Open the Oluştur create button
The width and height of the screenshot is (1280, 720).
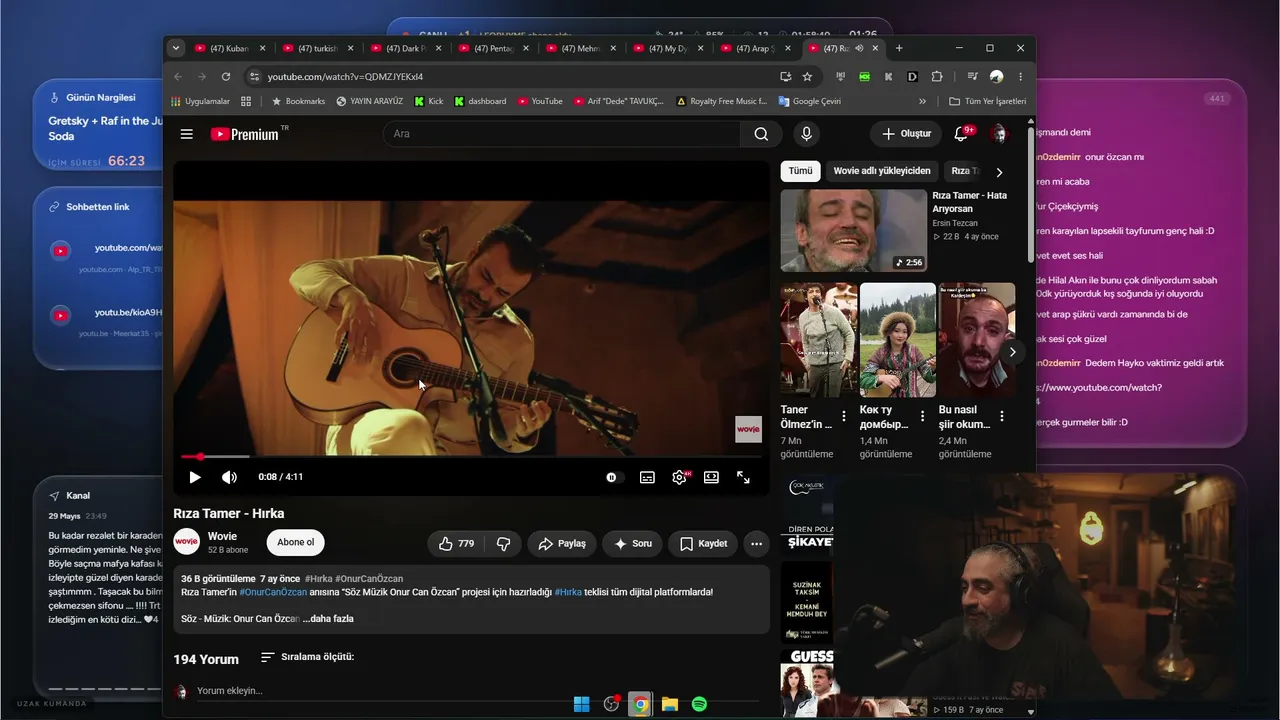[x=906, y=134]
